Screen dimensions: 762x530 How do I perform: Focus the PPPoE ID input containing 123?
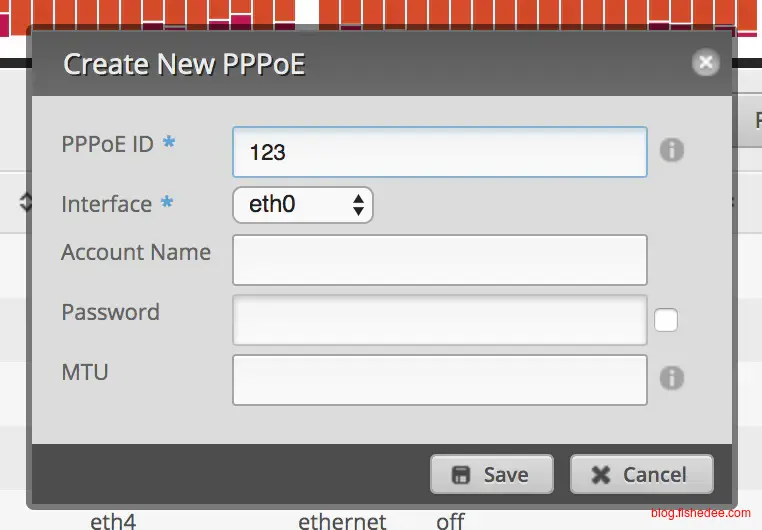pyautogui.click(x=439, y=152)
